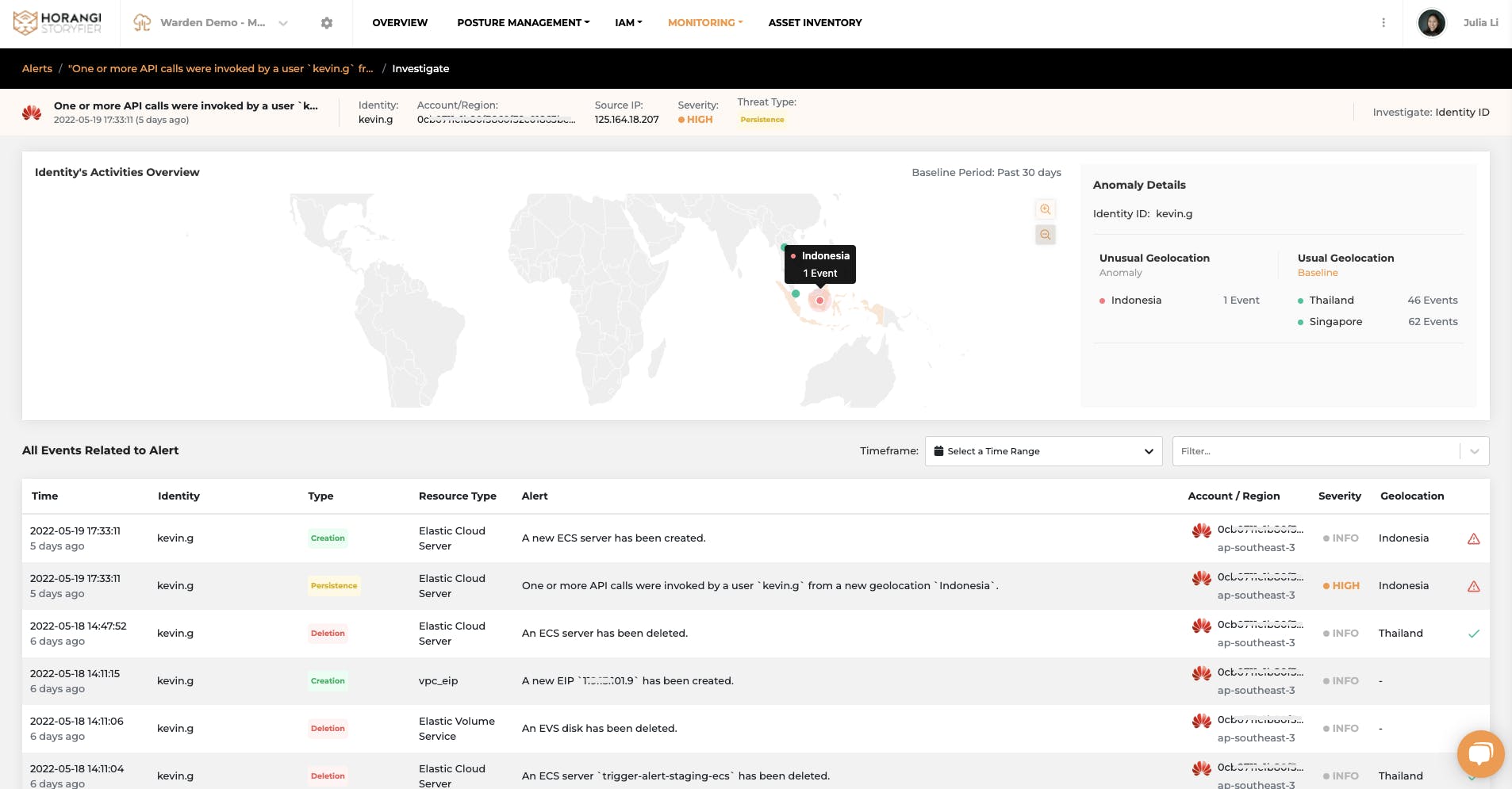The image size is (1512, 789).
Task: Click green checkmark on ECS server deleted row
Action: (x=1474, y=634)
